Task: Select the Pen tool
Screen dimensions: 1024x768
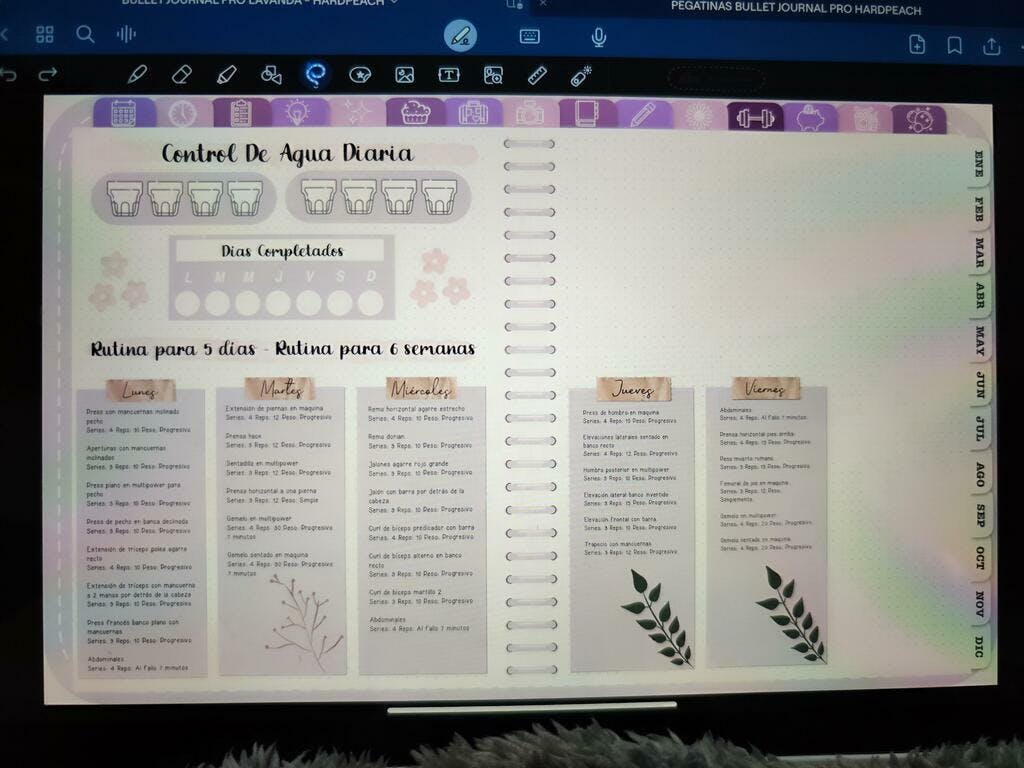Action: pyautogui.click(x=137, y=74)
